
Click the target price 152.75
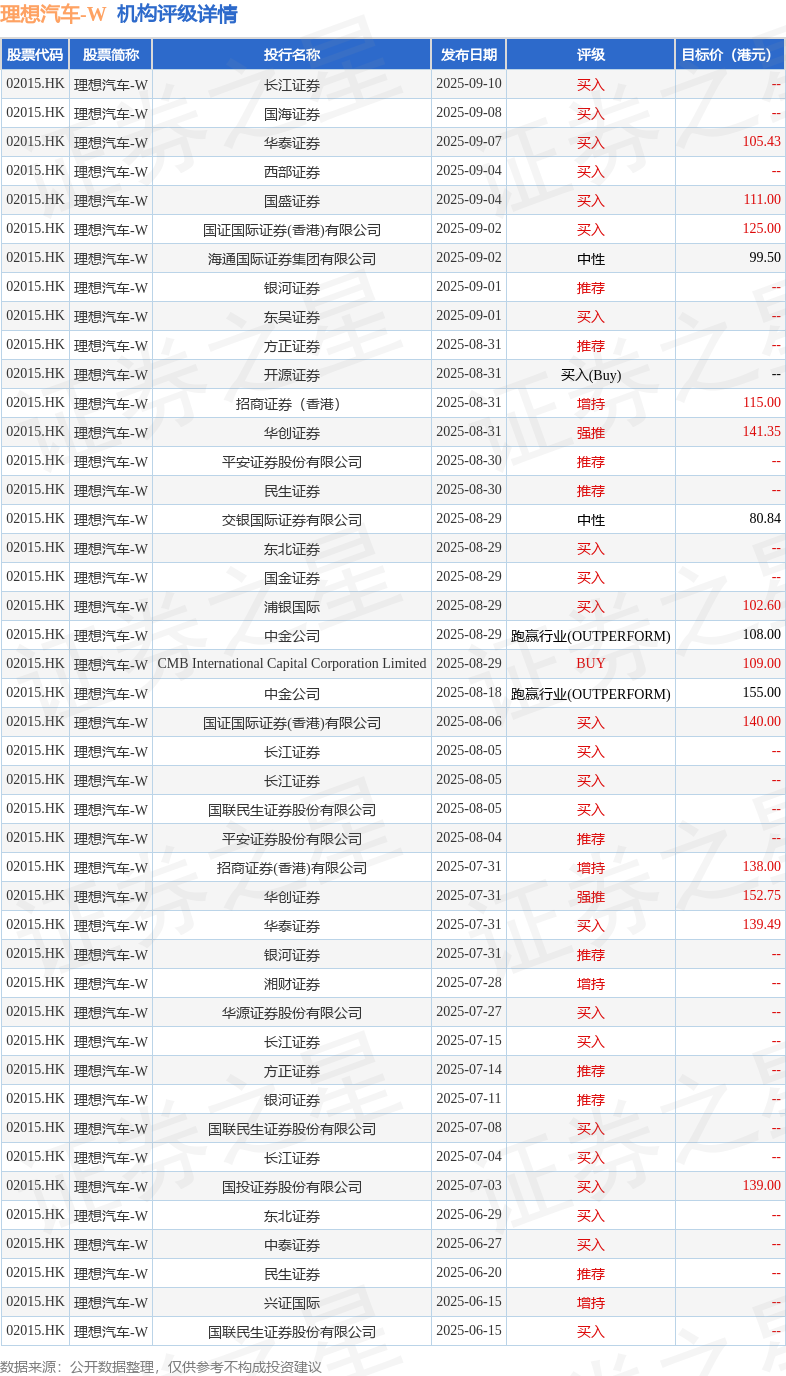[x=762, y=896]
